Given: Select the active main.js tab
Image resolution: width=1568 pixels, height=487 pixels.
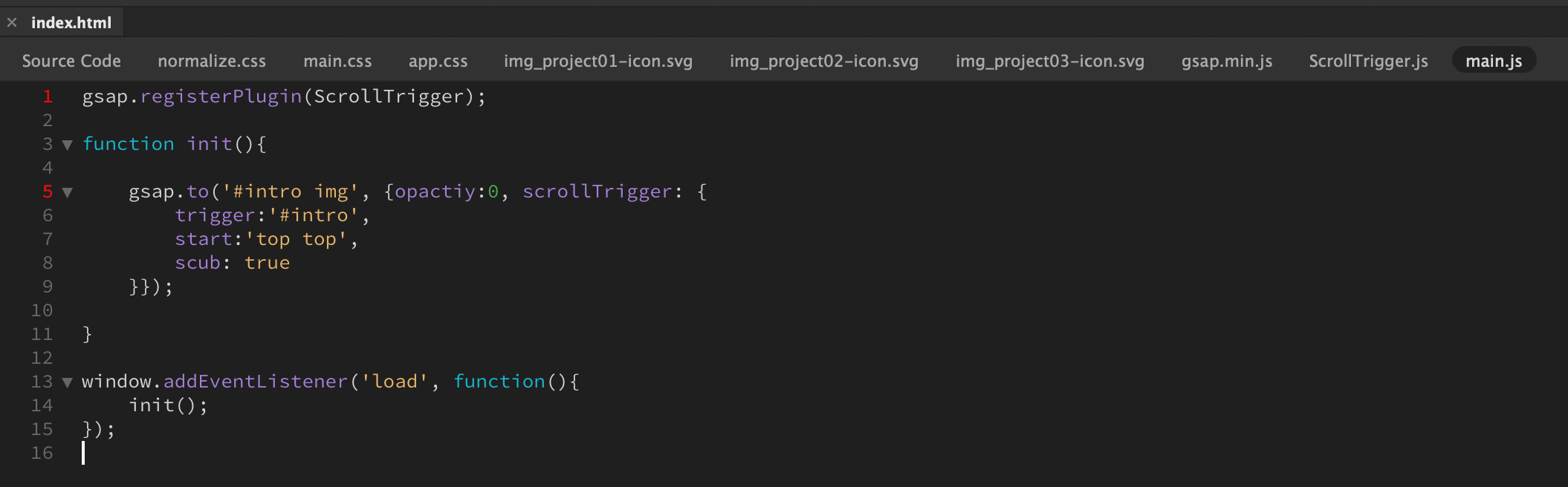Looking at the screenshot, I should [x=1493, y=61].
